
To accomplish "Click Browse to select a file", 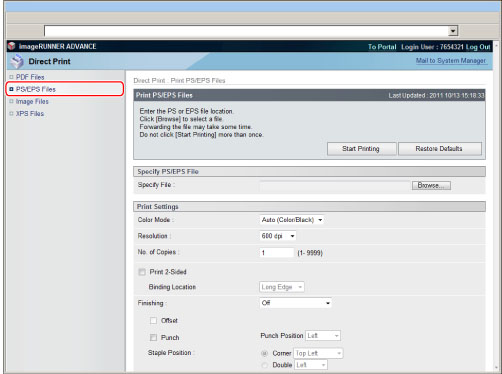I will [431, 185].
